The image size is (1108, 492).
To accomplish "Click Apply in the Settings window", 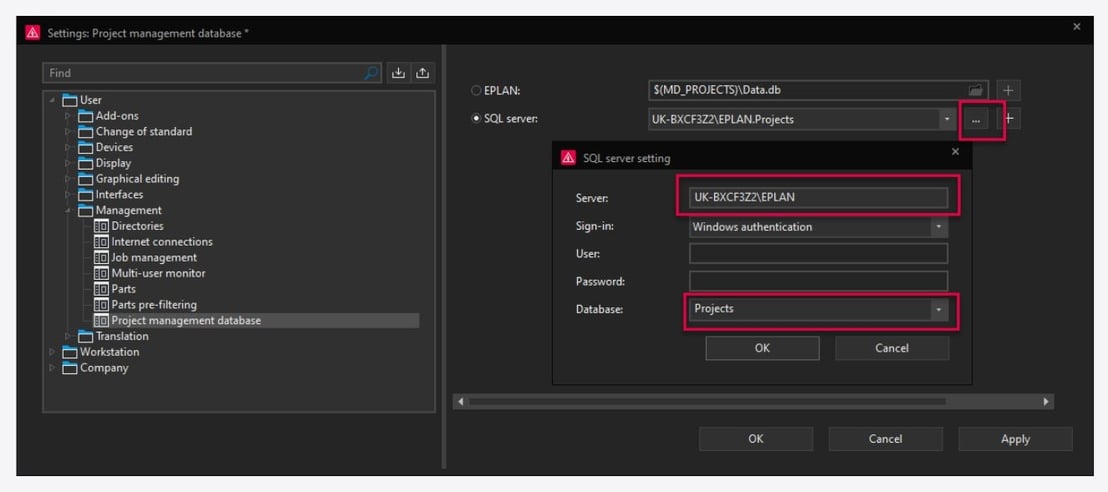I will click(1015, 439).
